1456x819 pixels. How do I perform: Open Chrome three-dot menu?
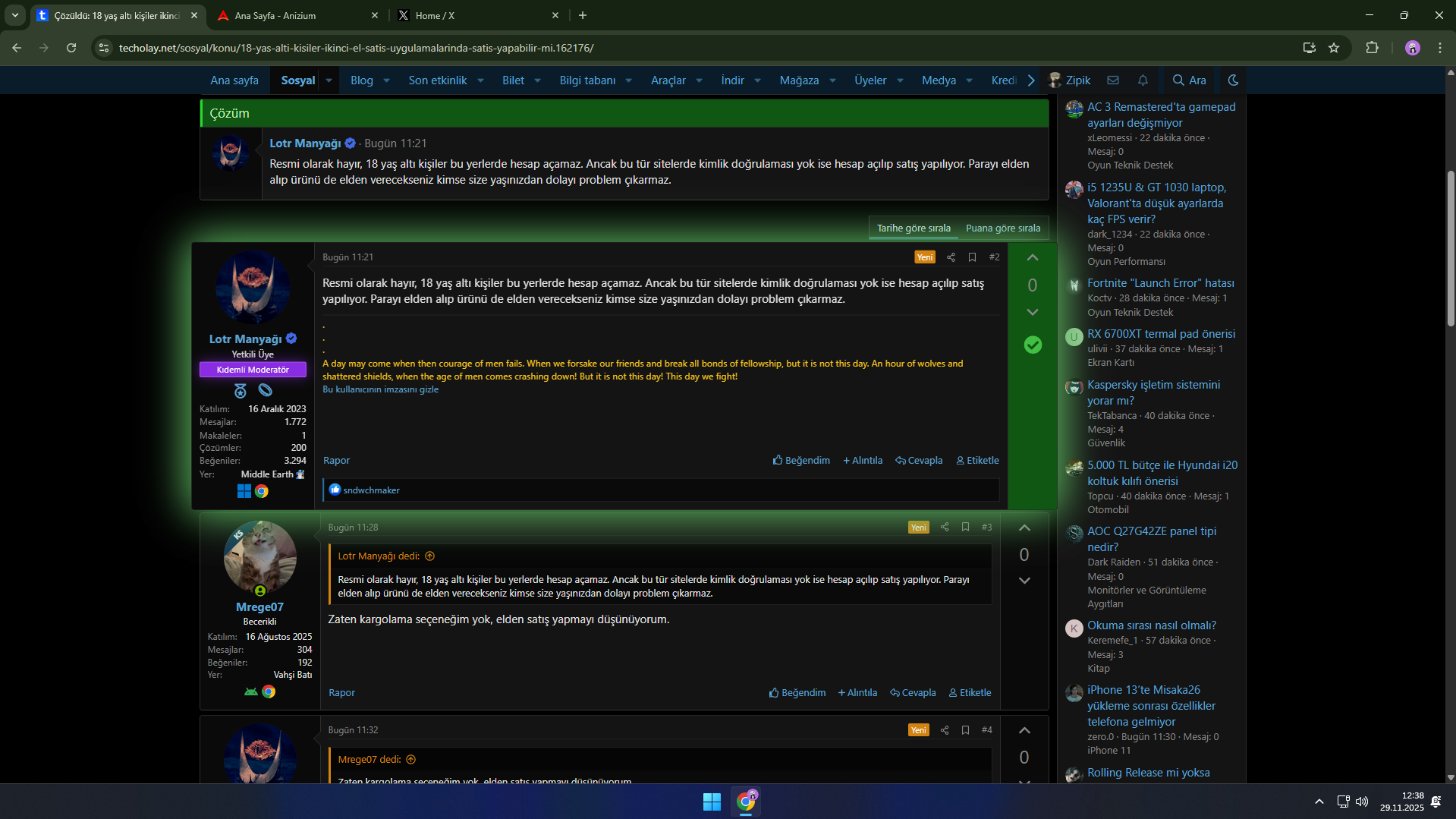click(1439, 48)
